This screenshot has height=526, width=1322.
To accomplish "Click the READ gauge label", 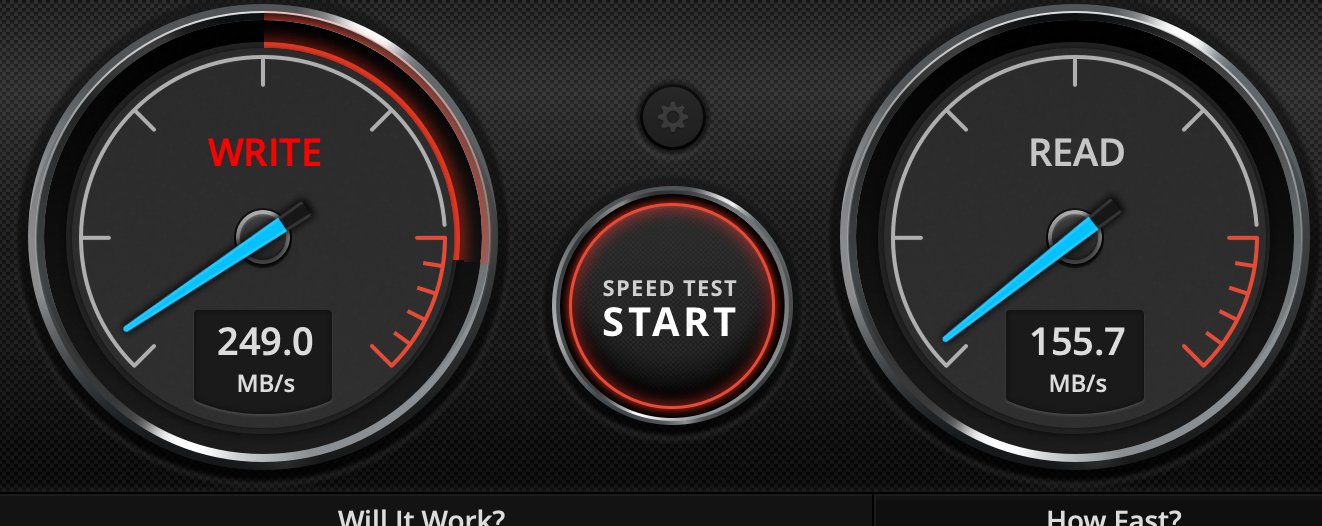I will [x=1077, y=152].
